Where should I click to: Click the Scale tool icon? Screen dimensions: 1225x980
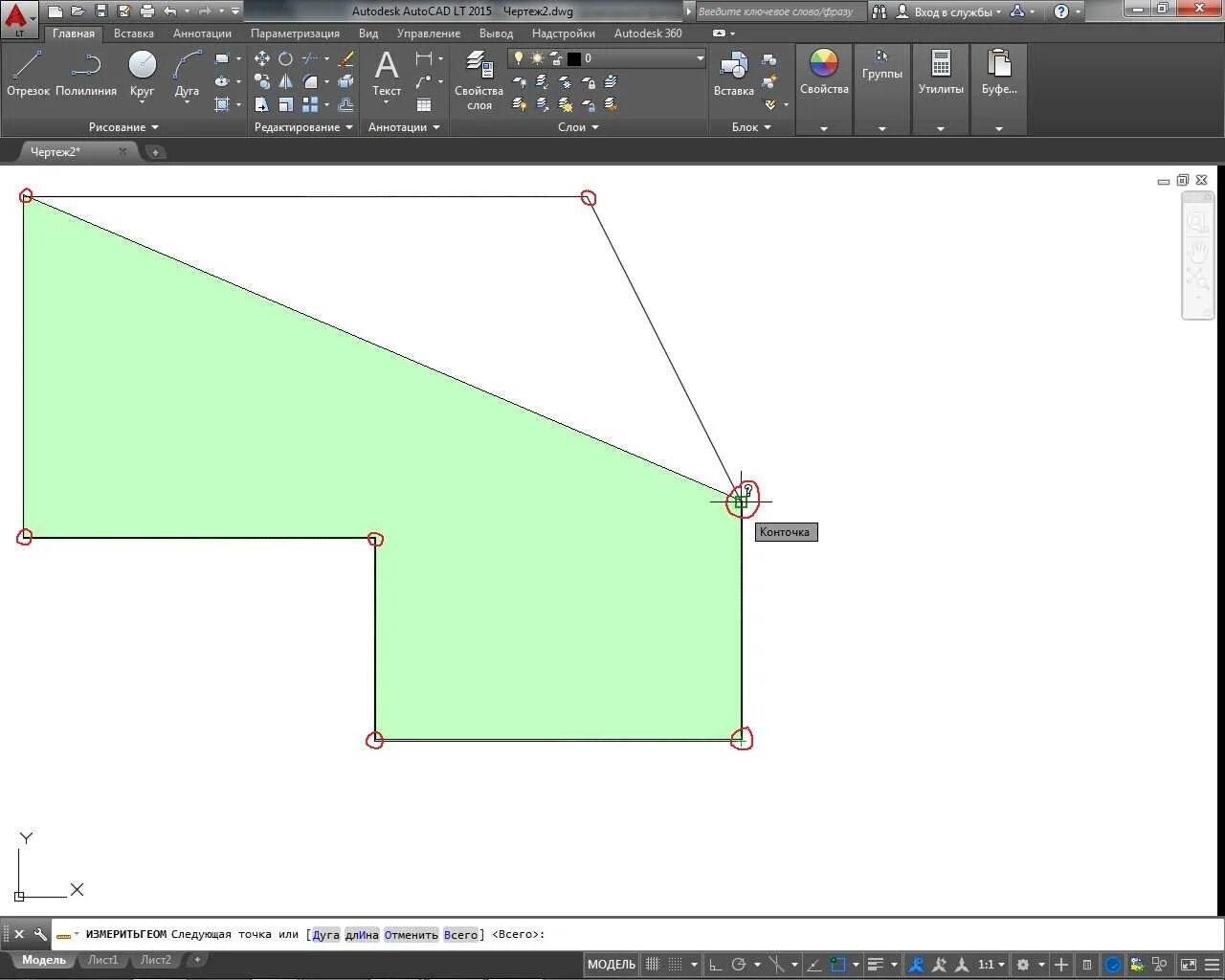[x=285, y=104]
